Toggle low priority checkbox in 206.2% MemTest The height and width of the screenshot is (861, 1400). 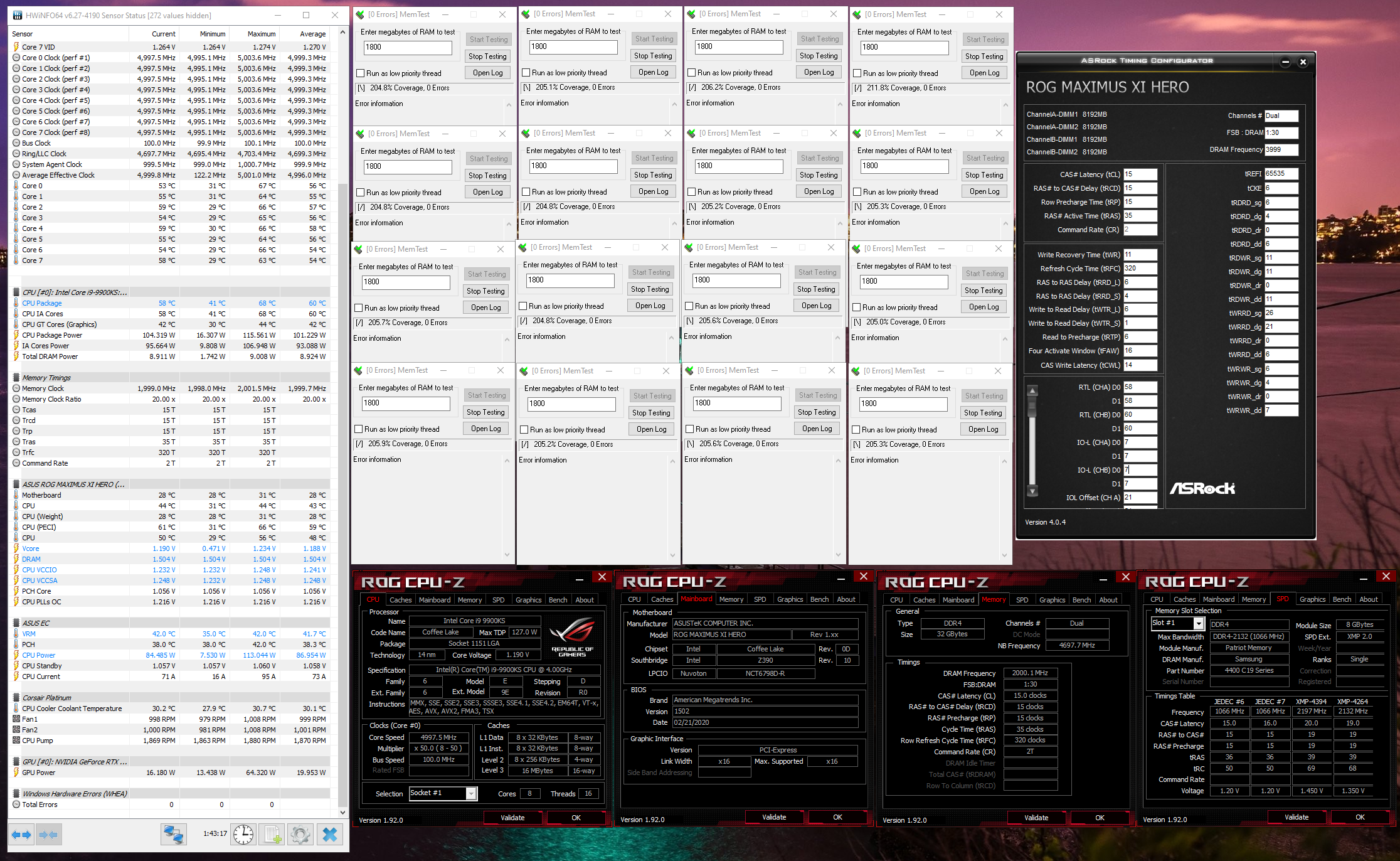click(692, 73)
